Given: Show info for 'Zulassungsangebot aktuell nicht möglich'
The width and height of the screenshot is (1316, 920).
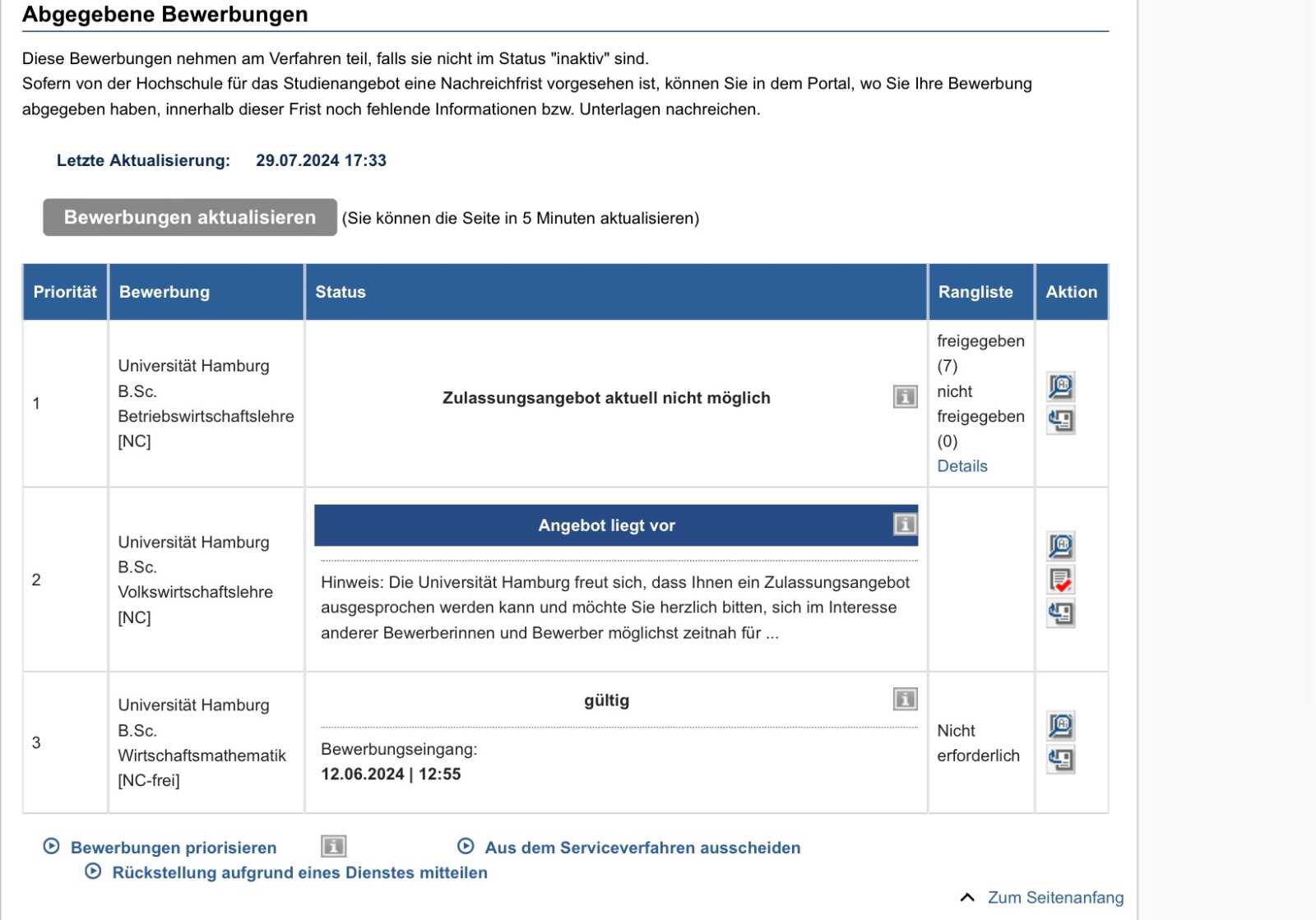Looking at the screenshot, I should pyautogui.click(x=905, y=397).
